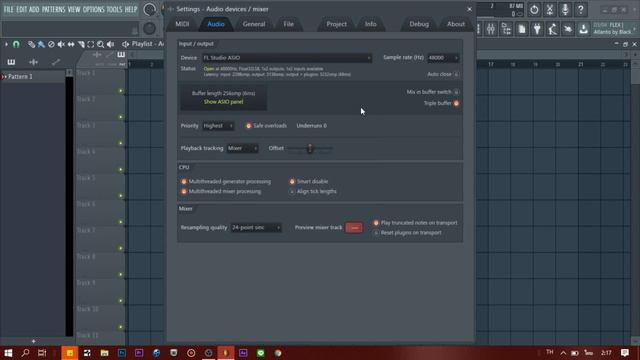Click the audio waveform icon above pattern list
The width and height of the screenshot is (640, 360).
pos(33,62)
